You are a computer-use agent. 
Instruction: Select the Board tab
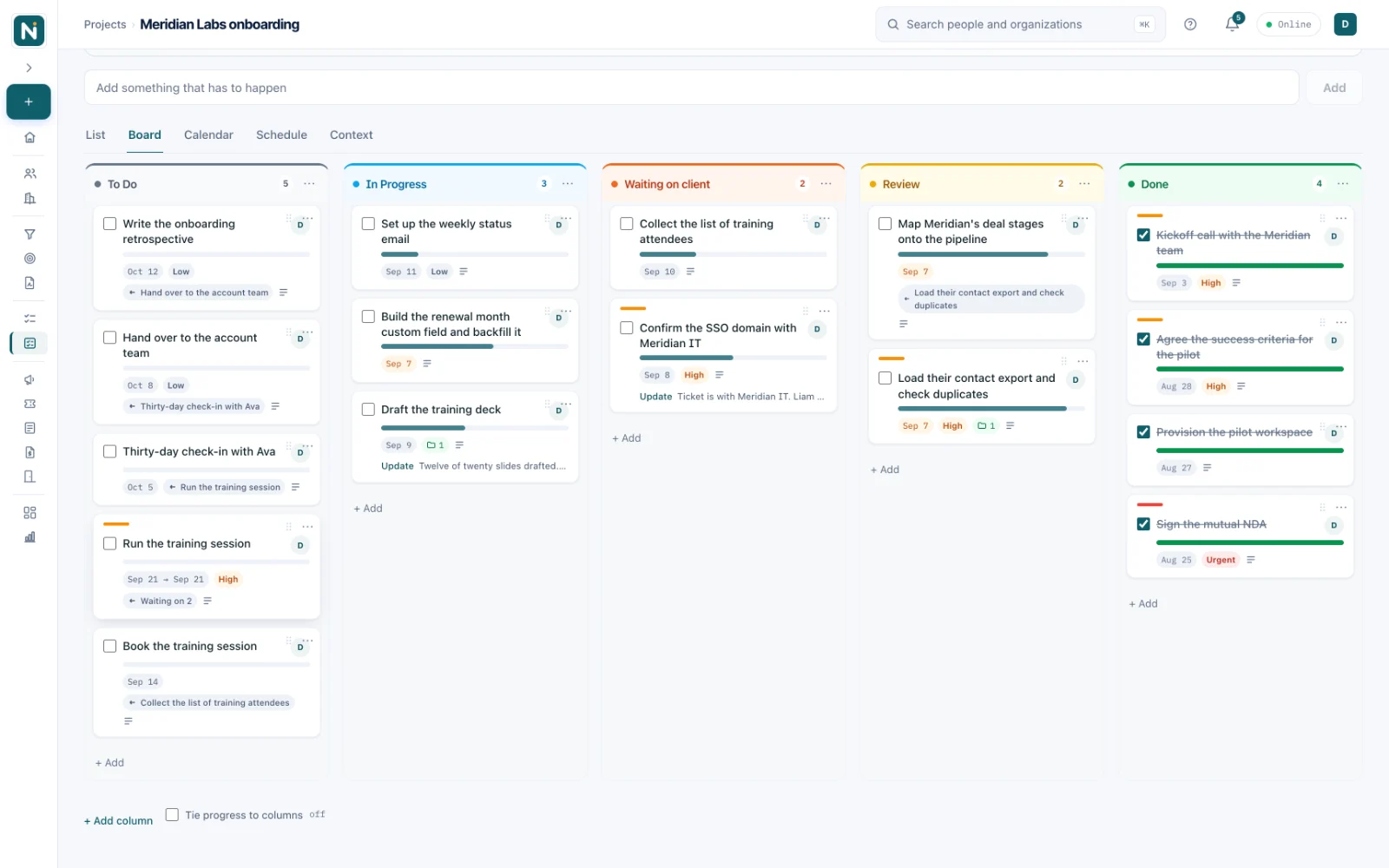pos(145,135)
